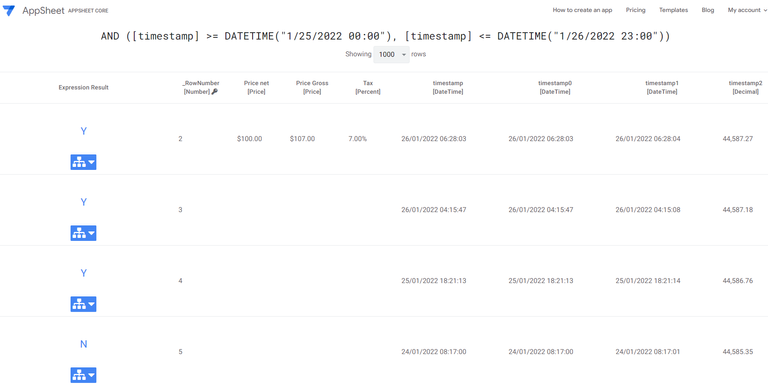
Task: Open hierarchy button in row 2
Action: click(83, 162)
